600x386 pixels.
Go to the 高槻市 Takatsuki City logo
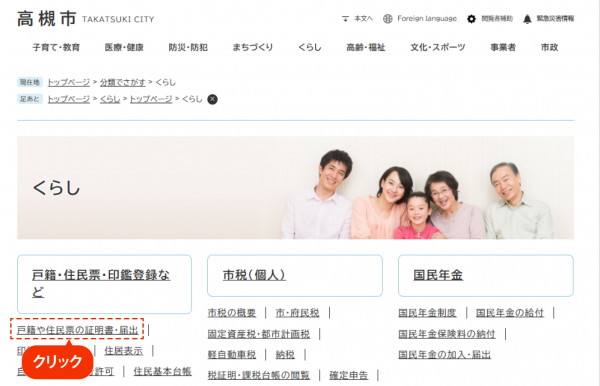pyautogui.click(x=85, y=19)
